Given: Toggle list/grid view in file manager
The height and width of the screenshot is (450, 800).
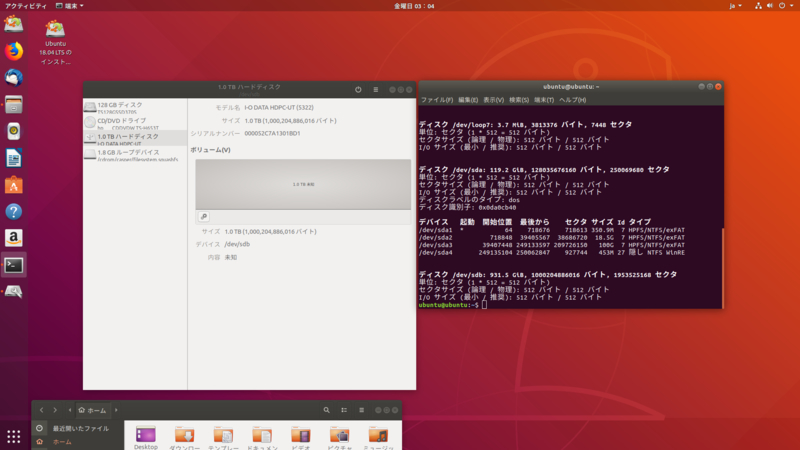Looking at the screenshot, I should pyautogui.click(x=344, y=410).
